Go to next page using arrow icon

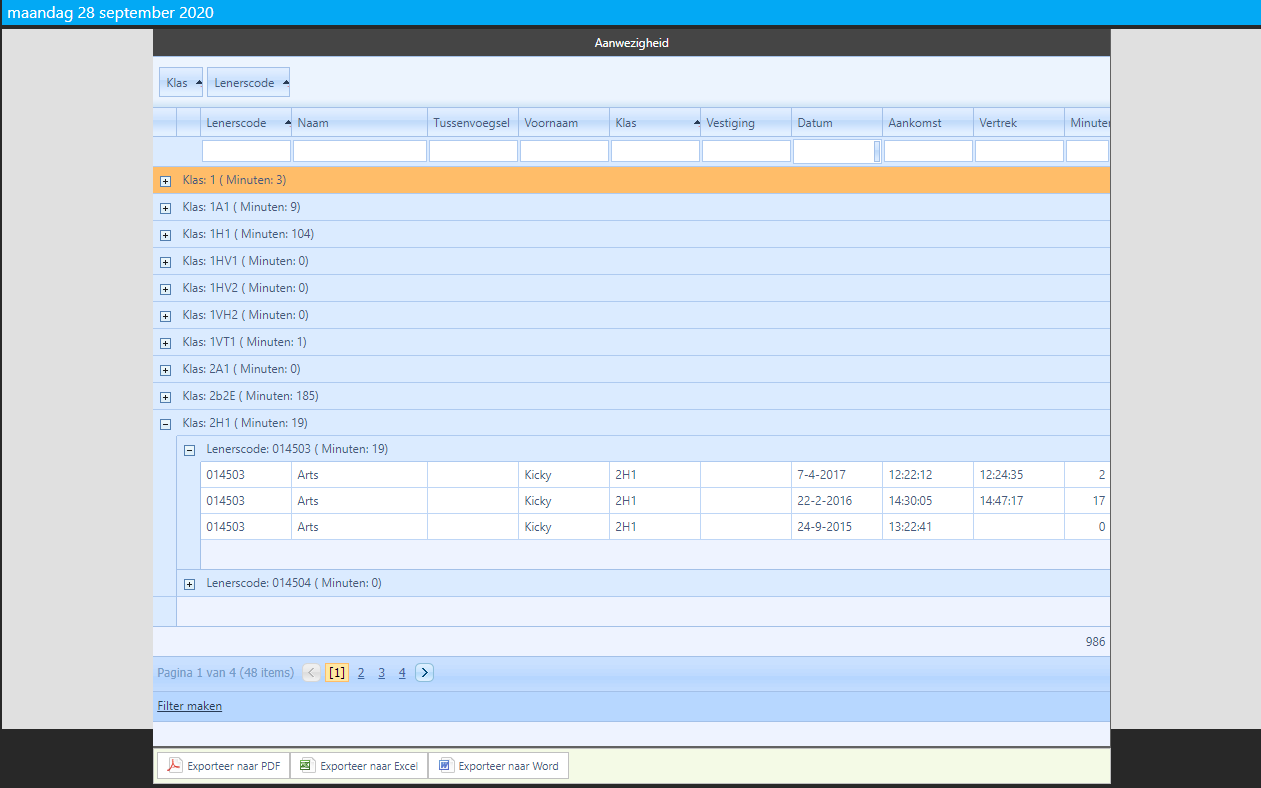pos(424,673)
